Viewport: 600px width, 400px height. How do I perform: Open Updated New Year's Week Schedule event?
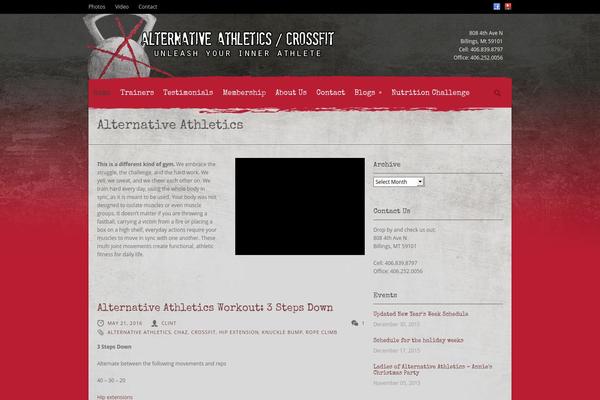421,314
